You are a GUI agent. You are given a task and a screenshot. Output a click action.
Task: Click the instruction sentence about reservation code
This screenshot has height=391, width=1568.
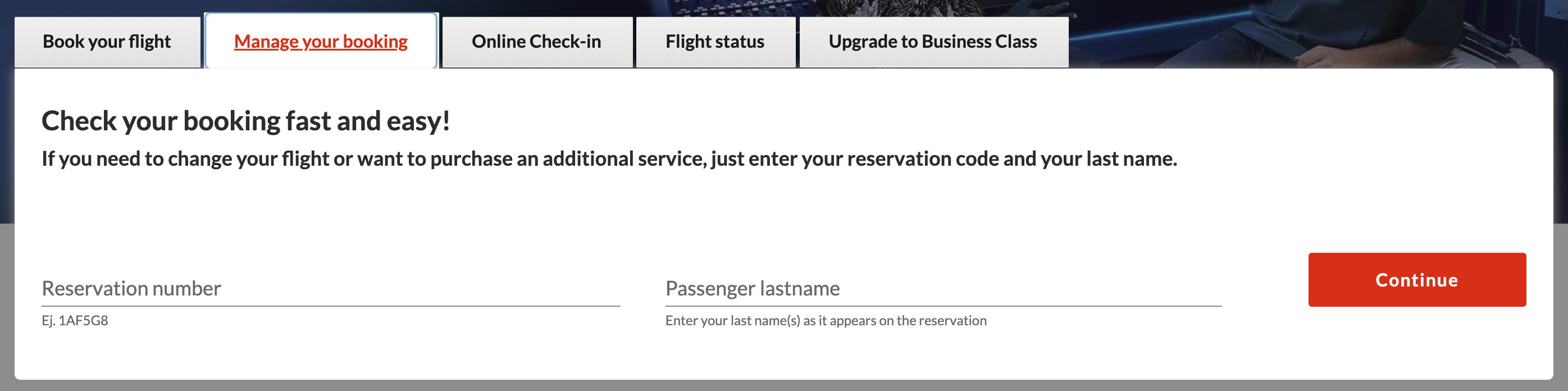click(x=609, y=159)
